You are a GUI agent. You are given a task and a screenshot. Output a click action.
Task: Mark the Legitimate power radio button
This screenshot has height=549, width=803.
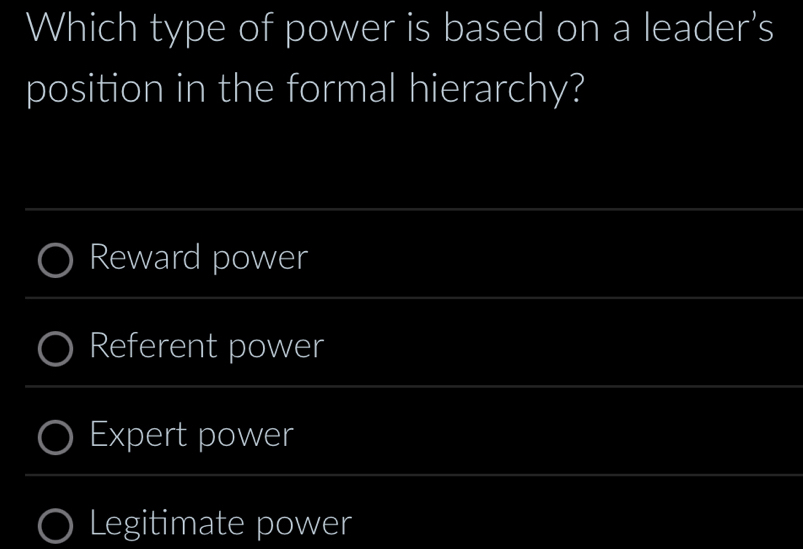(x=56, y=525)
